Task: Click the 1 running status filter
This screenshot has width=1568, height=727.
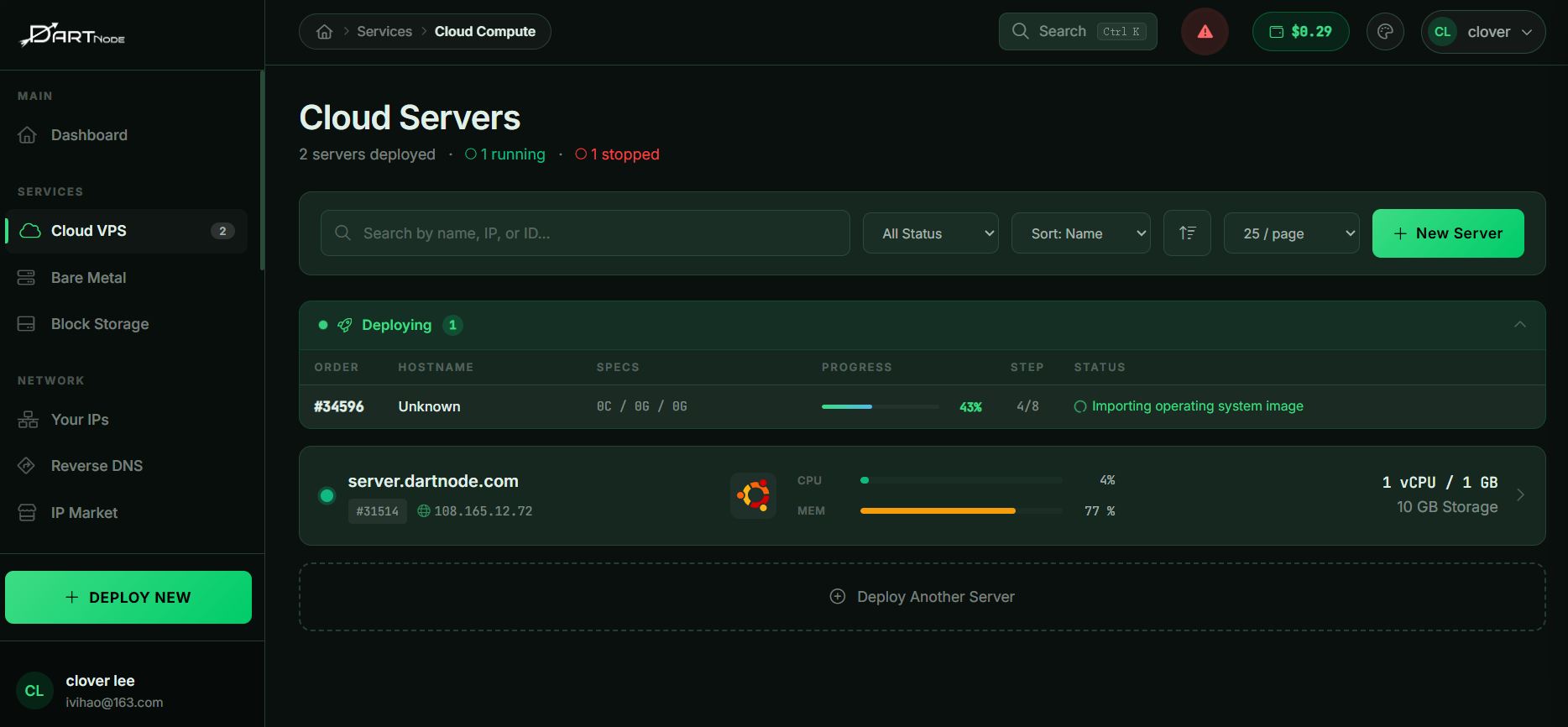Action: click(x=505, y=154)
